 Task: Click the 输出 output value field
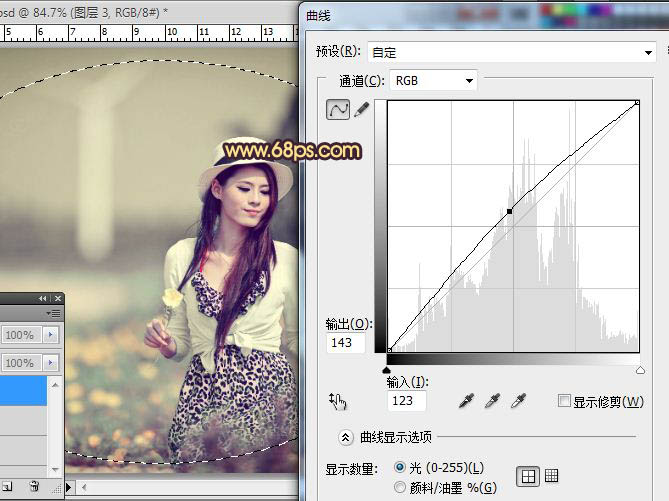click(x=345, y=343)
